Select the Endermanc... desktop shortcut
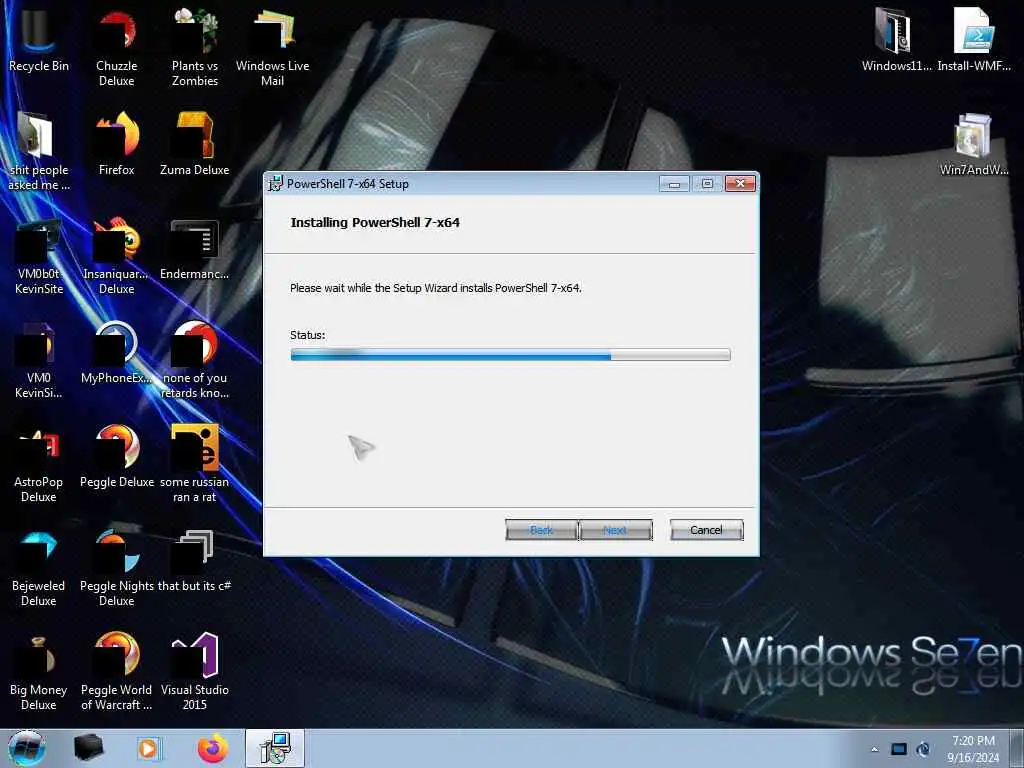Screen dimensions: 1024x768 click(x=195, y=248)
